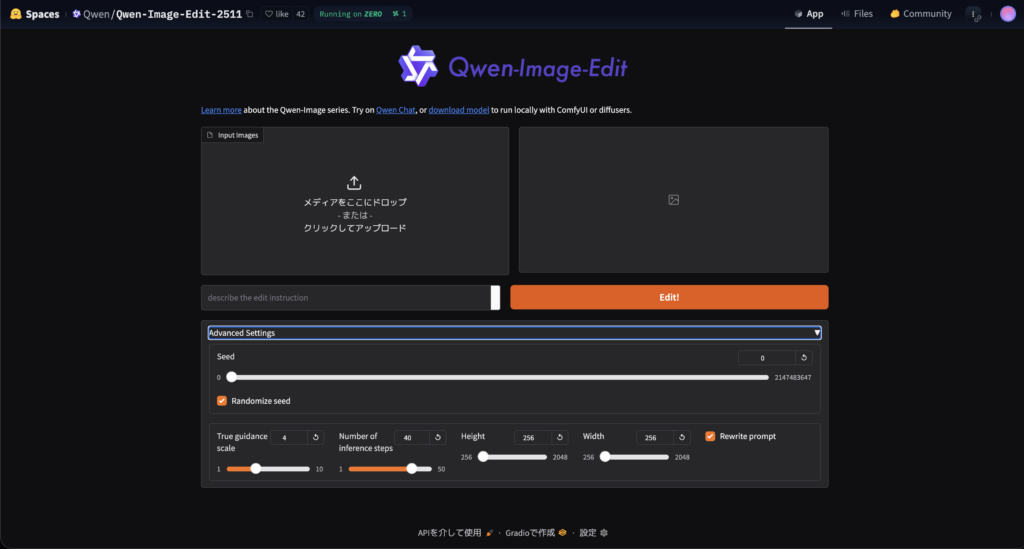This screenshot has width=1024, height=549.
Task: Reset the Width value to default
Action: pyautogui.click(x=682, y=437)
